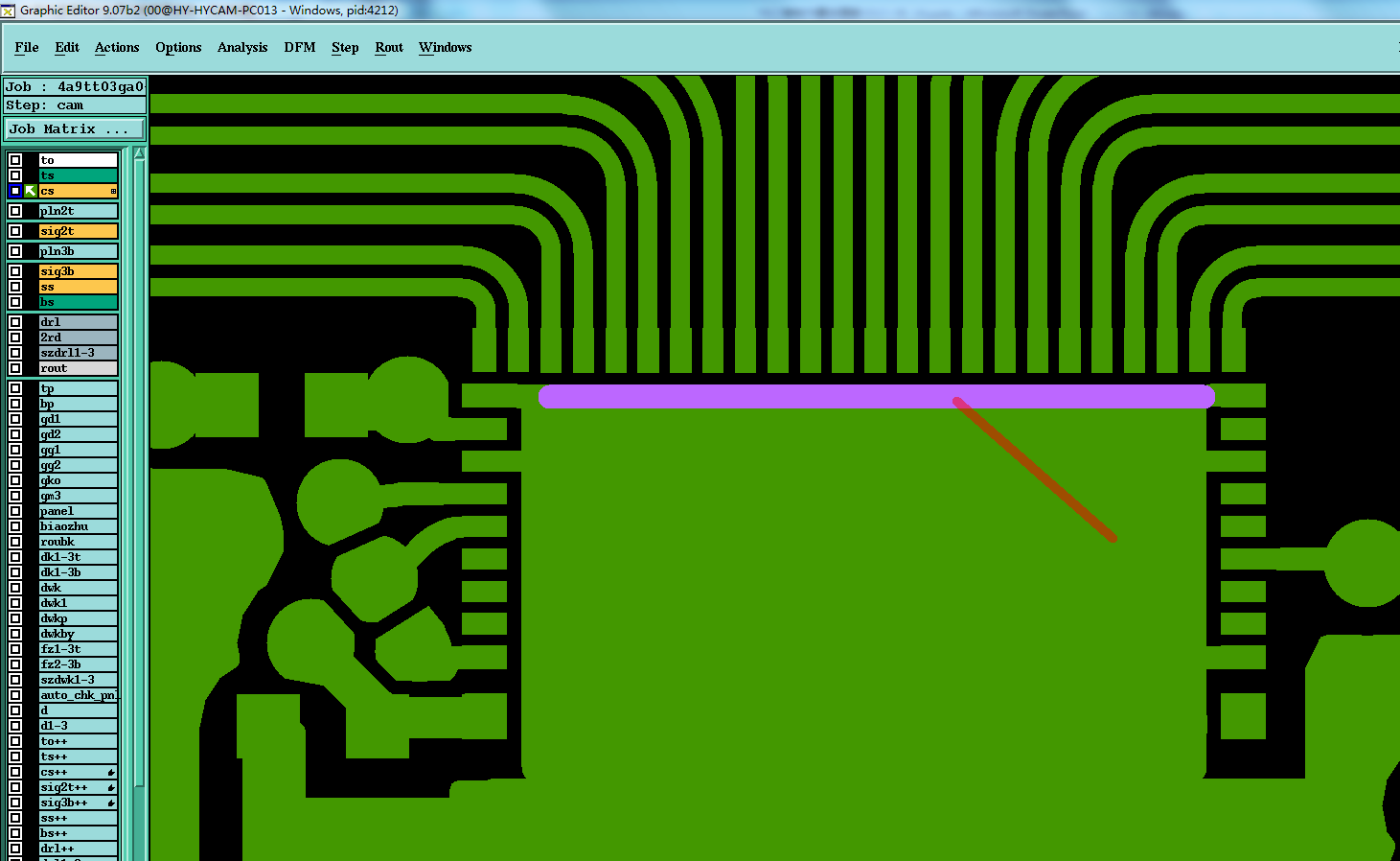Select the dwkby layer name

tap(78, 634)
